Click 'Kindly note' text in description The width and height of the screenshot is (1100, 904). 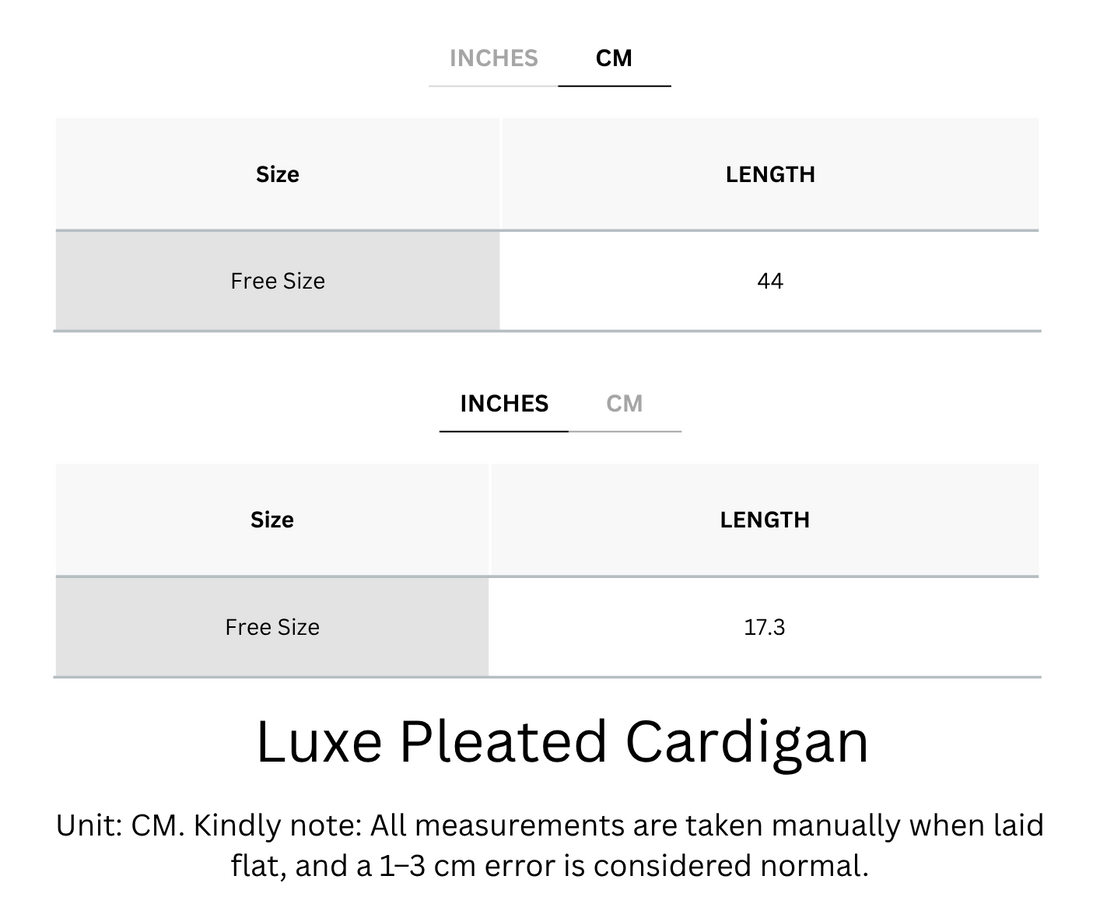[x=276, y=825]
